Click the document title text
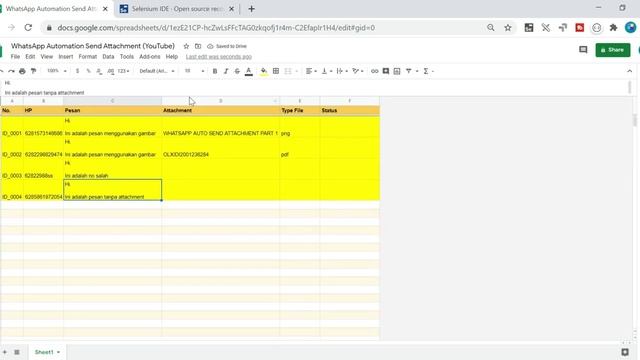The image size is (640, 360). pos(93,46)
